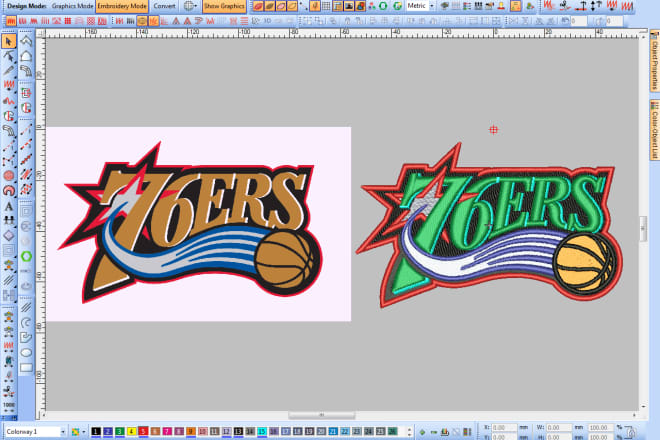Click the green circular O icon
Viewport: 660px width, 440px height.
point(383,6)
